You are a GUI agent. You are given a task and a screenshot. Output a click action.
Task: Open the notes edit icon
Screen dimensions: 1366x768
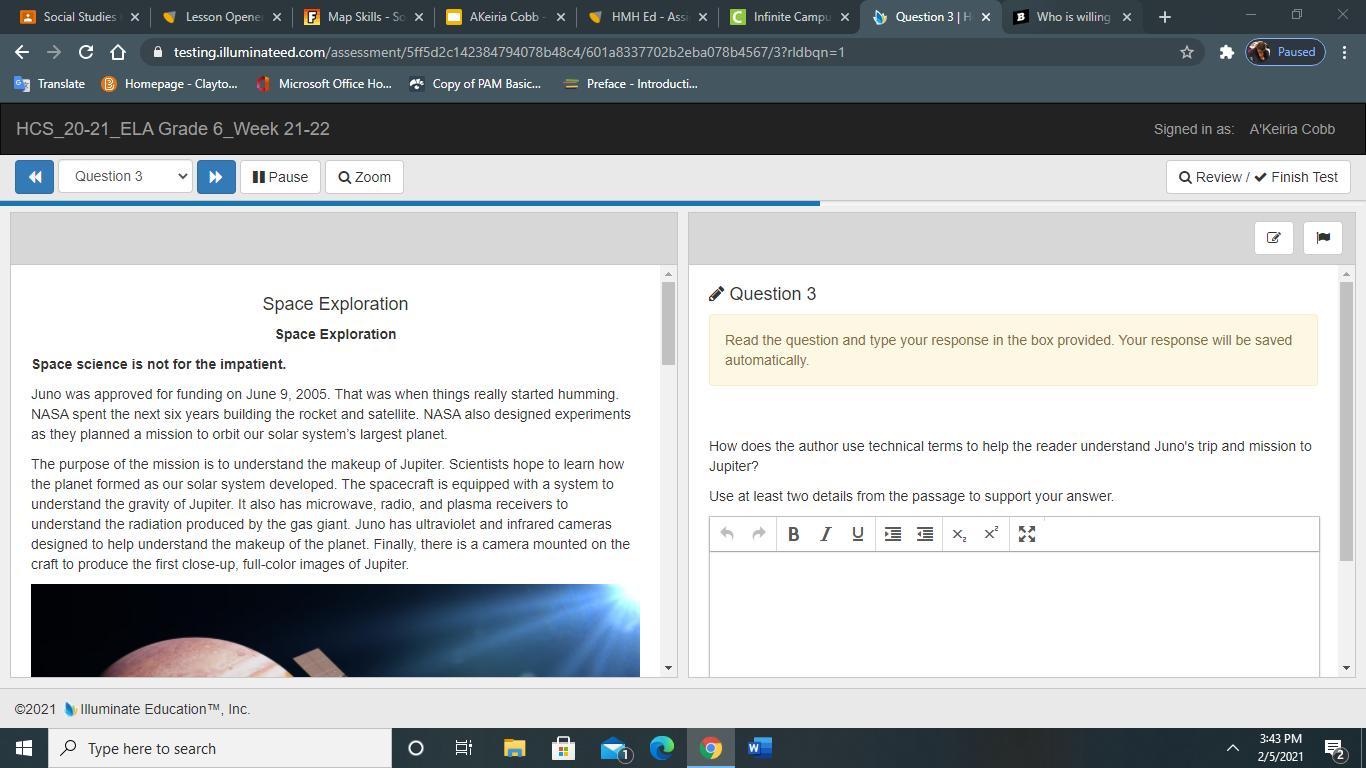pos(1273,238)
